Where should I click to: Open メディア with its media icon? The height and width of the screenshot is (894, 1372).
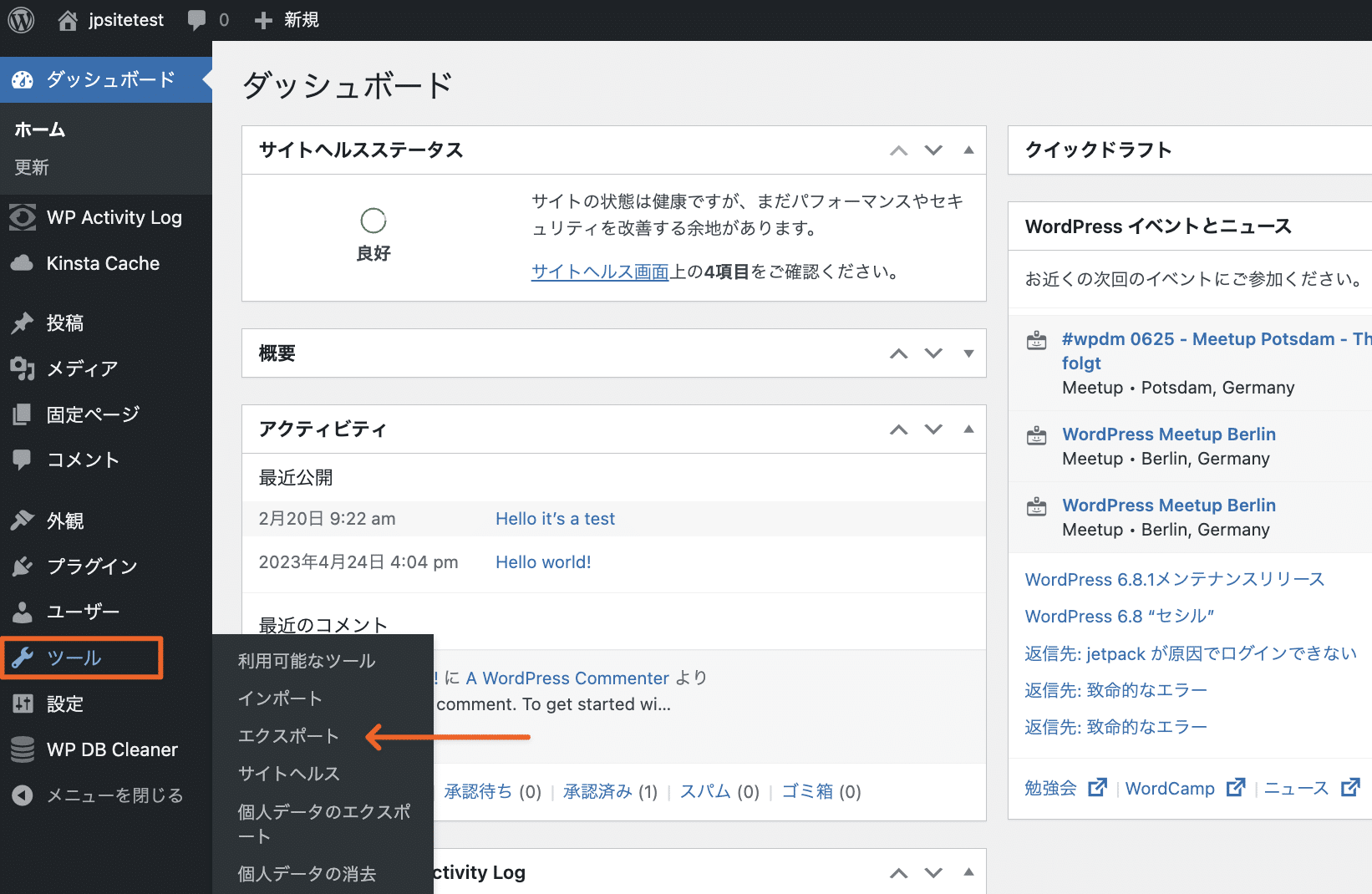pos(22,368)
